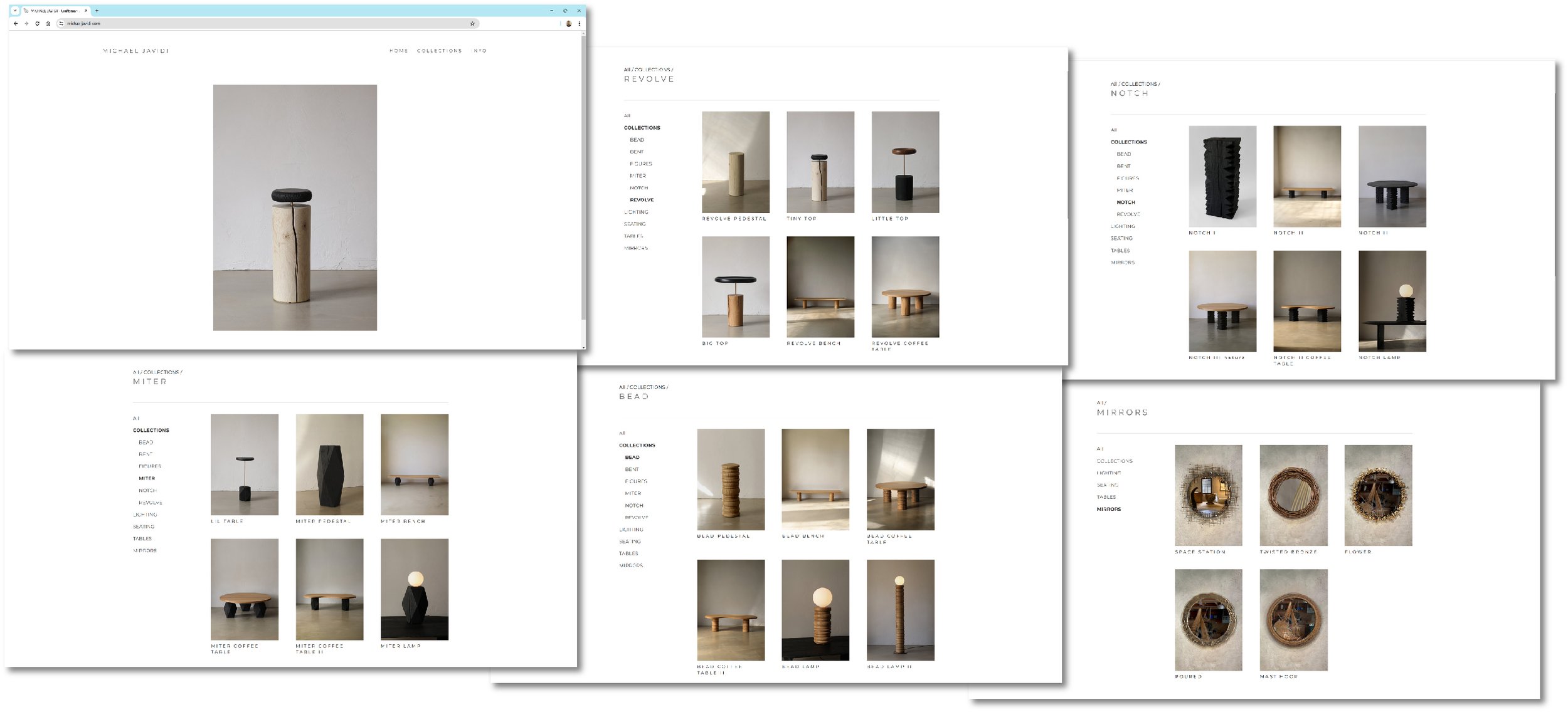1568x712 pixels.
Task: Click the MICHAEL JAVIDI site title
Action: click(x=136, y=51)
